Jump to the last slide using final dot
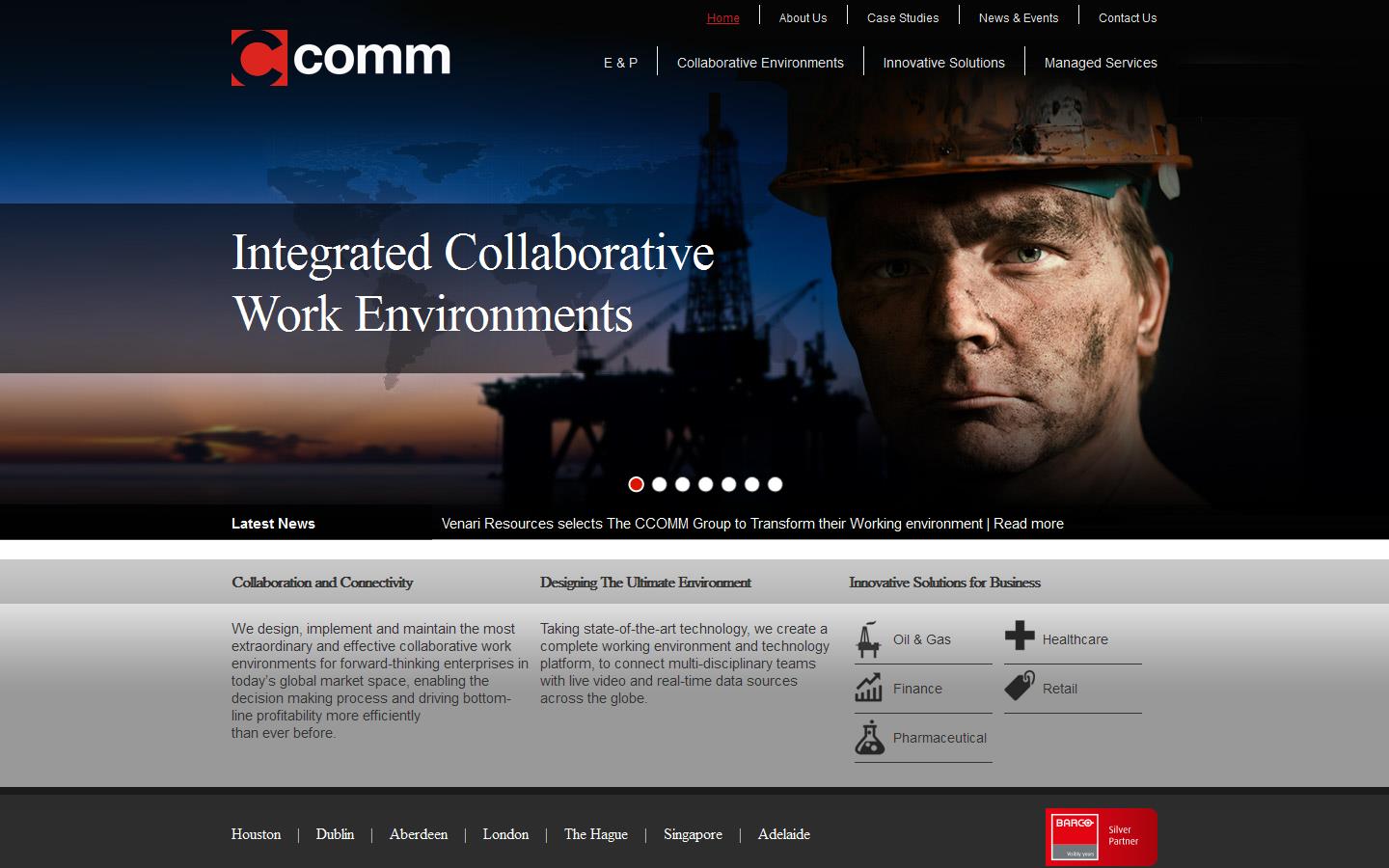This screenshot has height=868, width=1389. tap(776, 484)
